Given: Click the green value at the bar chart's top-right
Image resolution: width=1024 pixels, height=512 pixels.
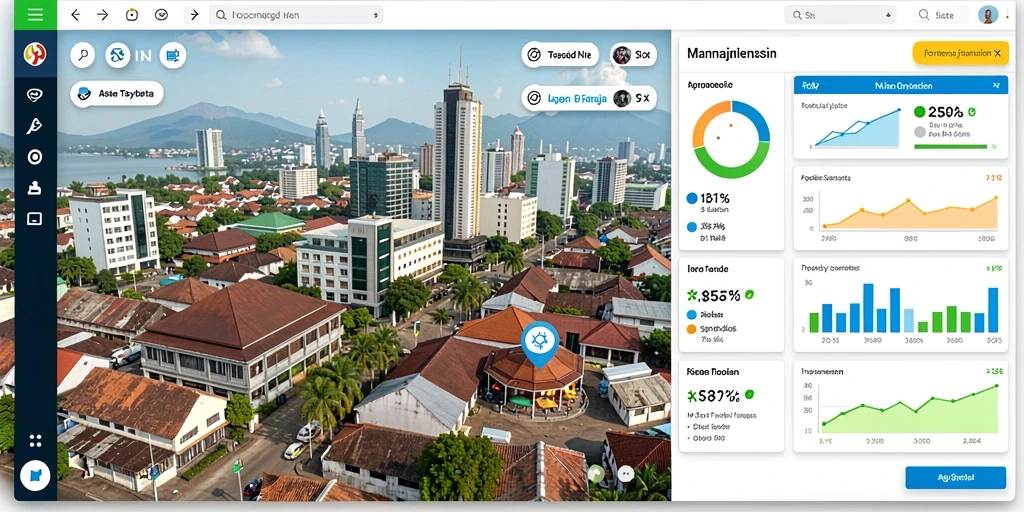Looking at the screenshot, I should point(994,268).
